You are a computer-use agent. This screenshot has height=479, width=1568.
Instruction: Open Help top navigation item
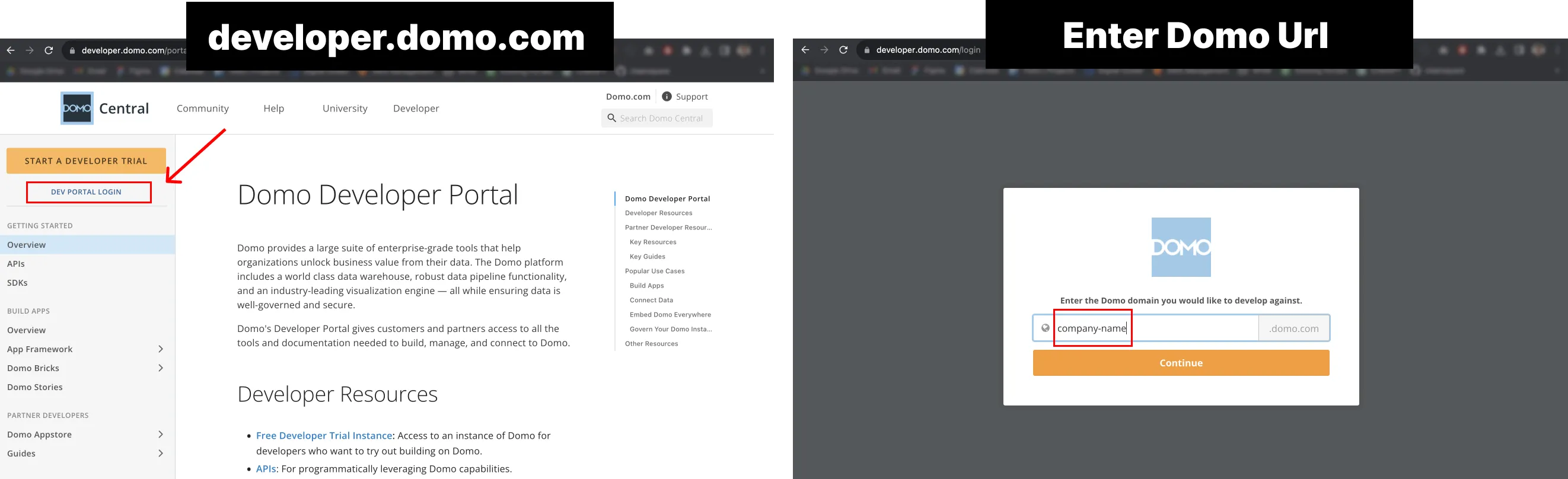[x=274, y=108]
